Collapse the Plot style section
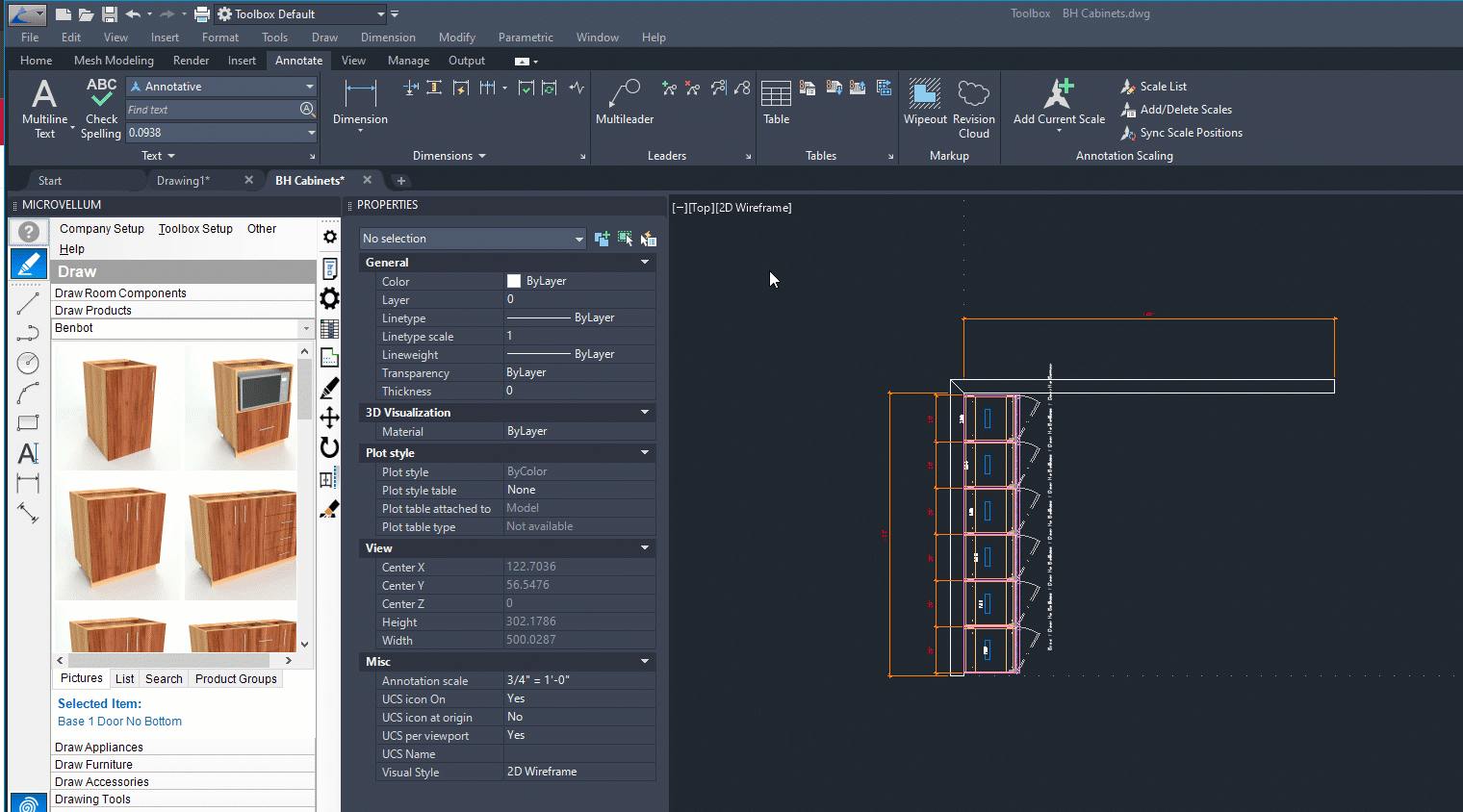 click(645, 453)
